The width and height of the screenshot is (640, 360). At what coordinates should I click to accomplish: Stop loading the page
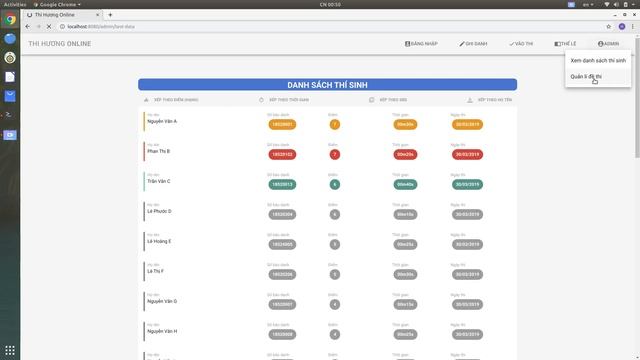coord(49,27)
